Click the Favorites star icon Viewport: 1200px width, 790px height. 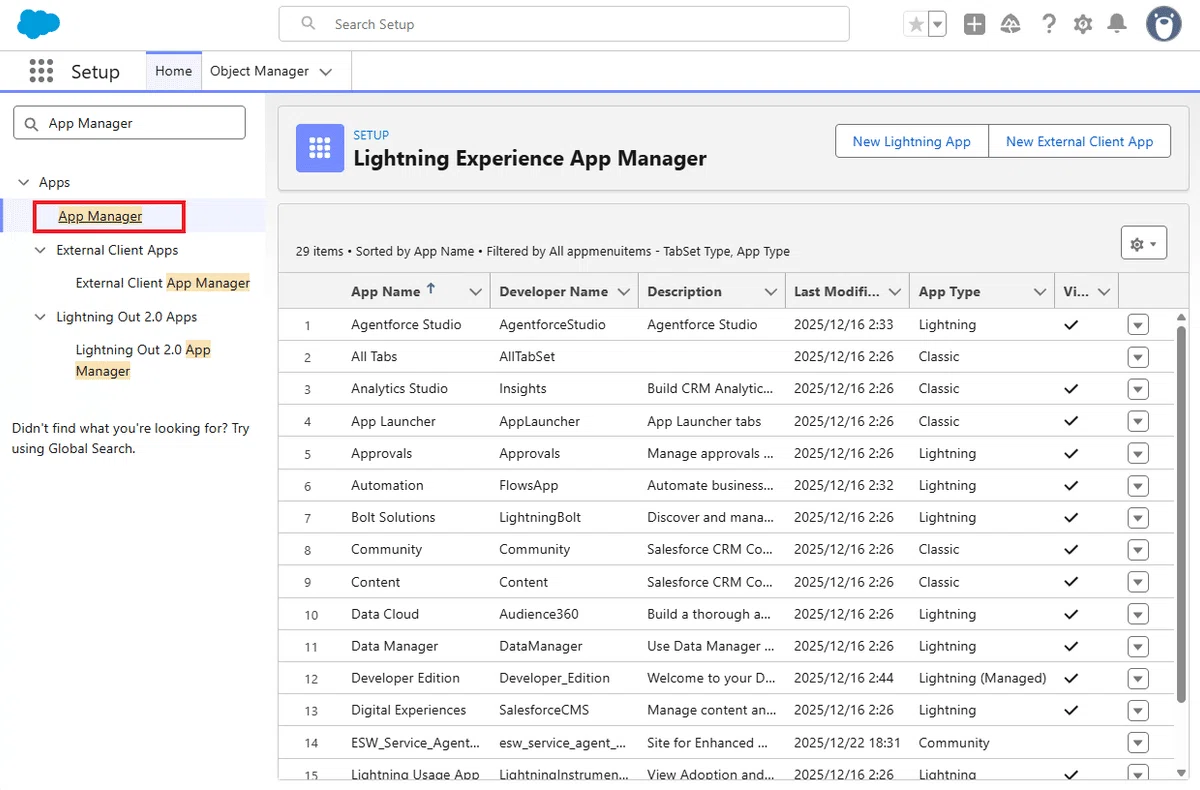tap(915, 24)
